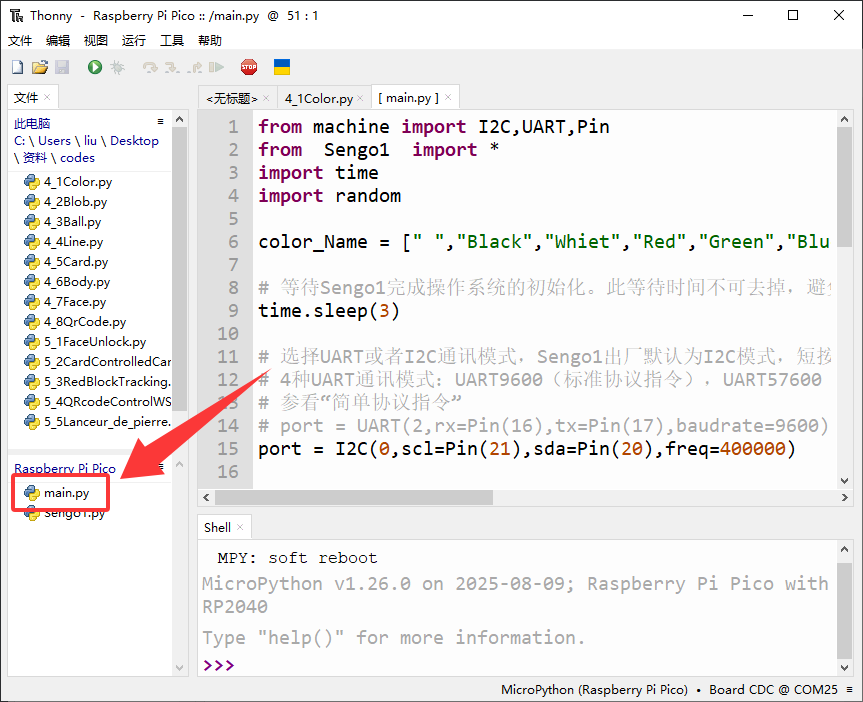Run current script with green play icon

click(95, 67)
